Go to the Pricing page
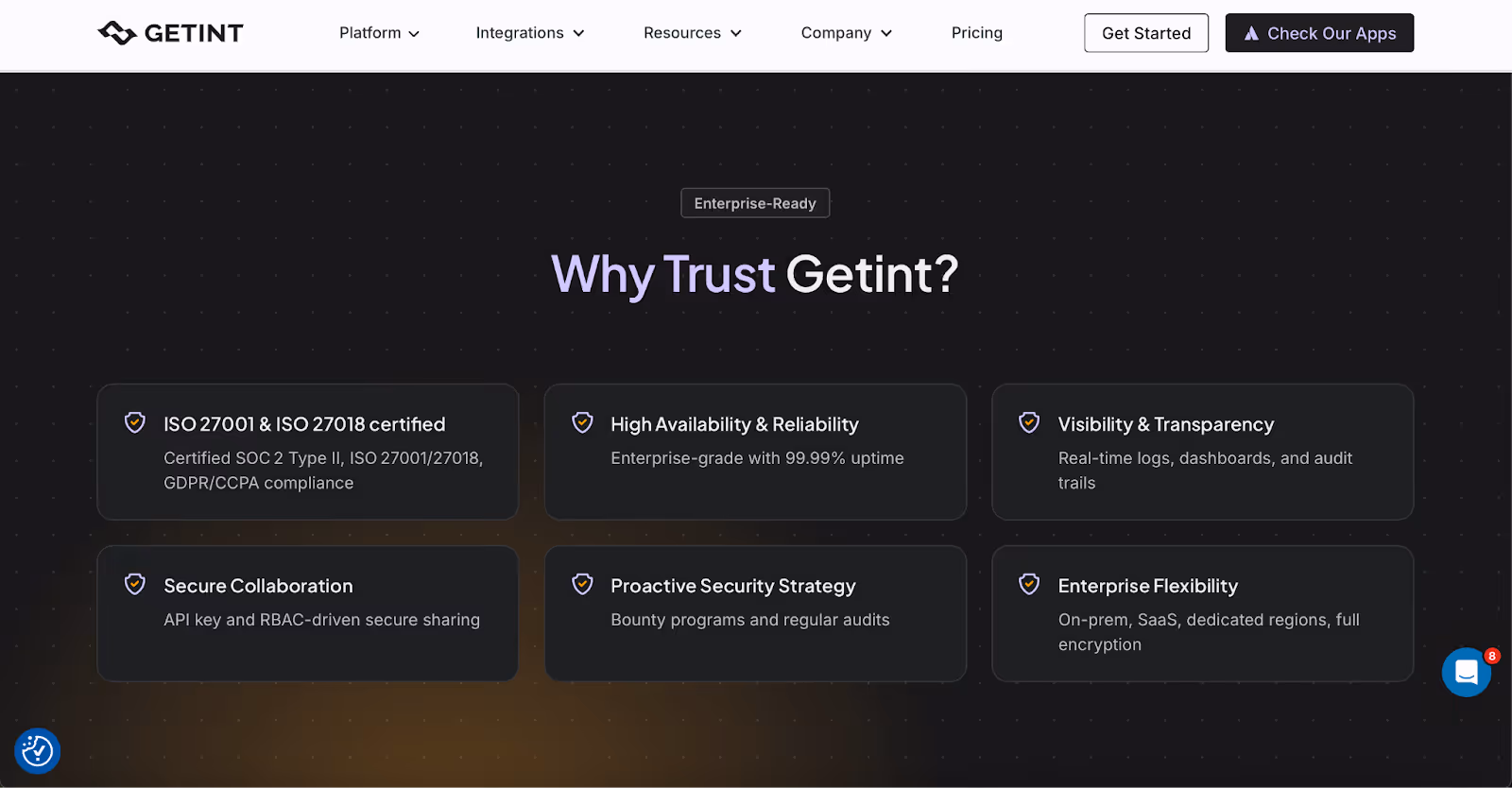 [977, 33]
